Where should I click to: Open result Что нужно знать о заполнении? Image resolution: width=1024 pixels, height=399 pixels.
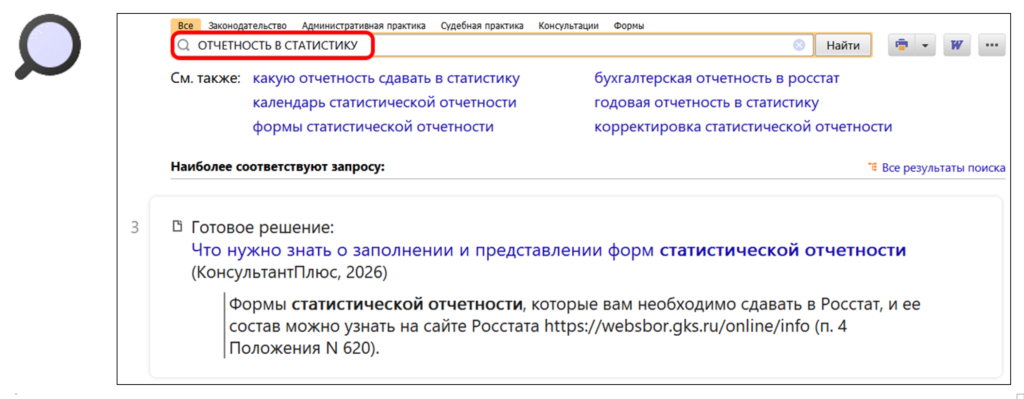pos(549,250)
